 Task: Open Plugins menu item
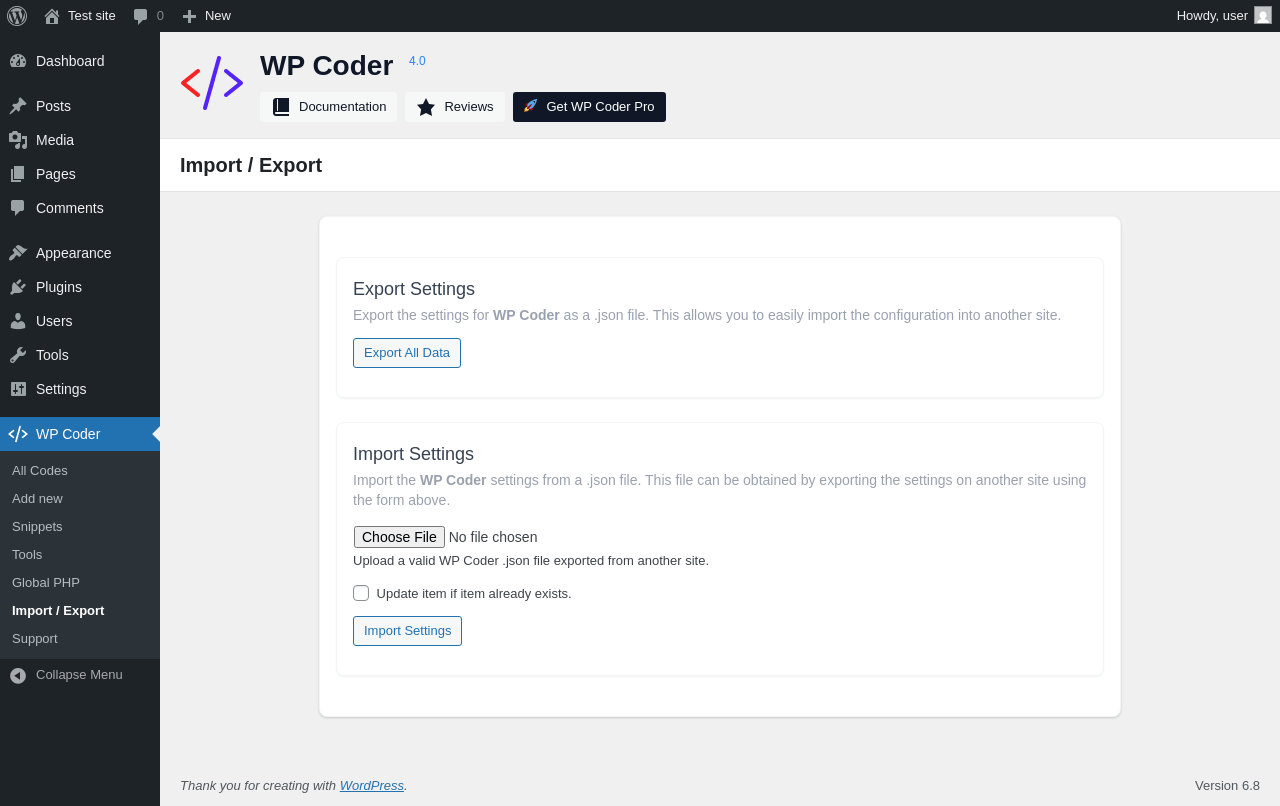coord(80,287)
